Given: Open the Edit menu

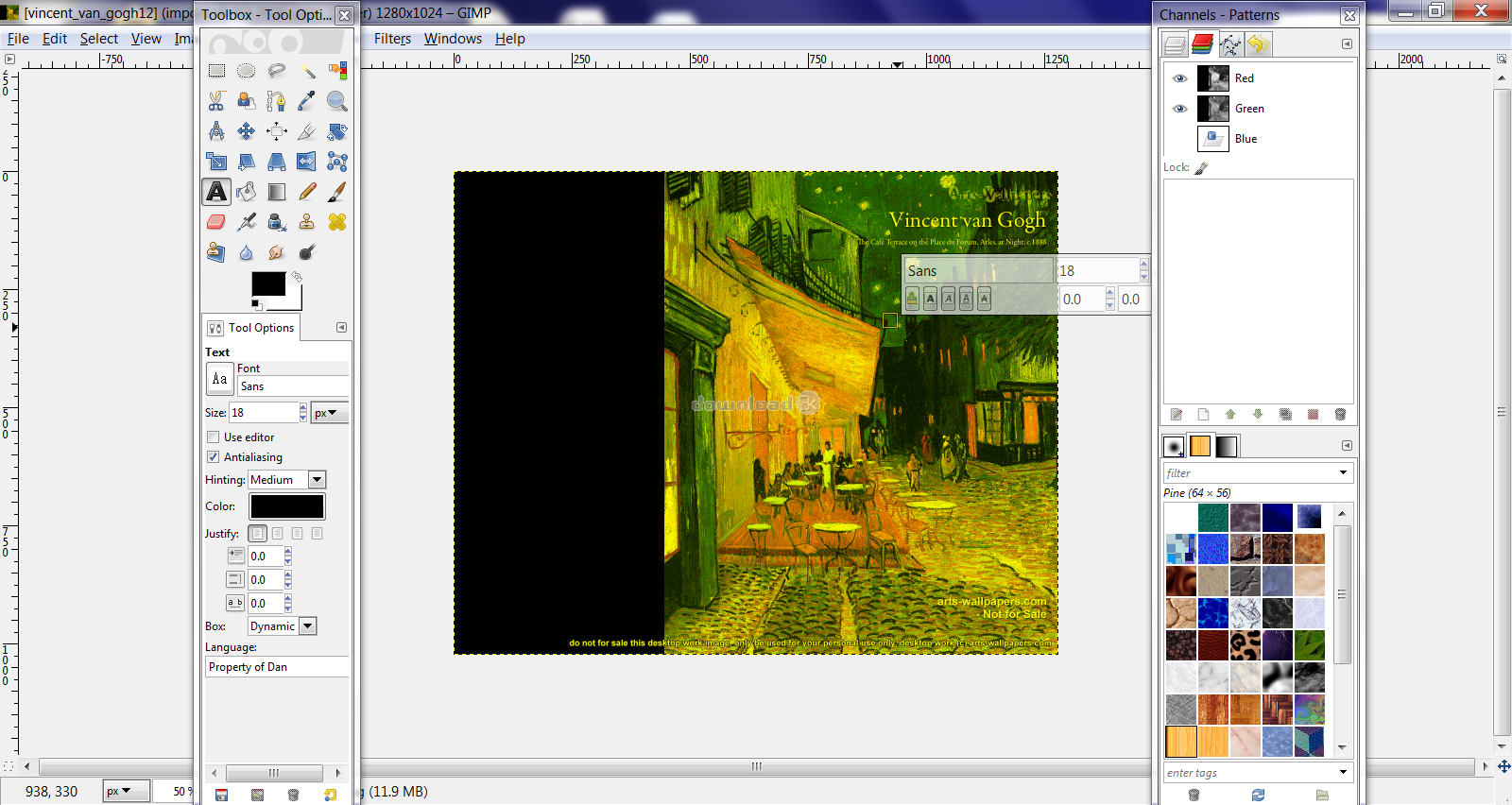Looking at the screenshot, I should click(55, 39).
